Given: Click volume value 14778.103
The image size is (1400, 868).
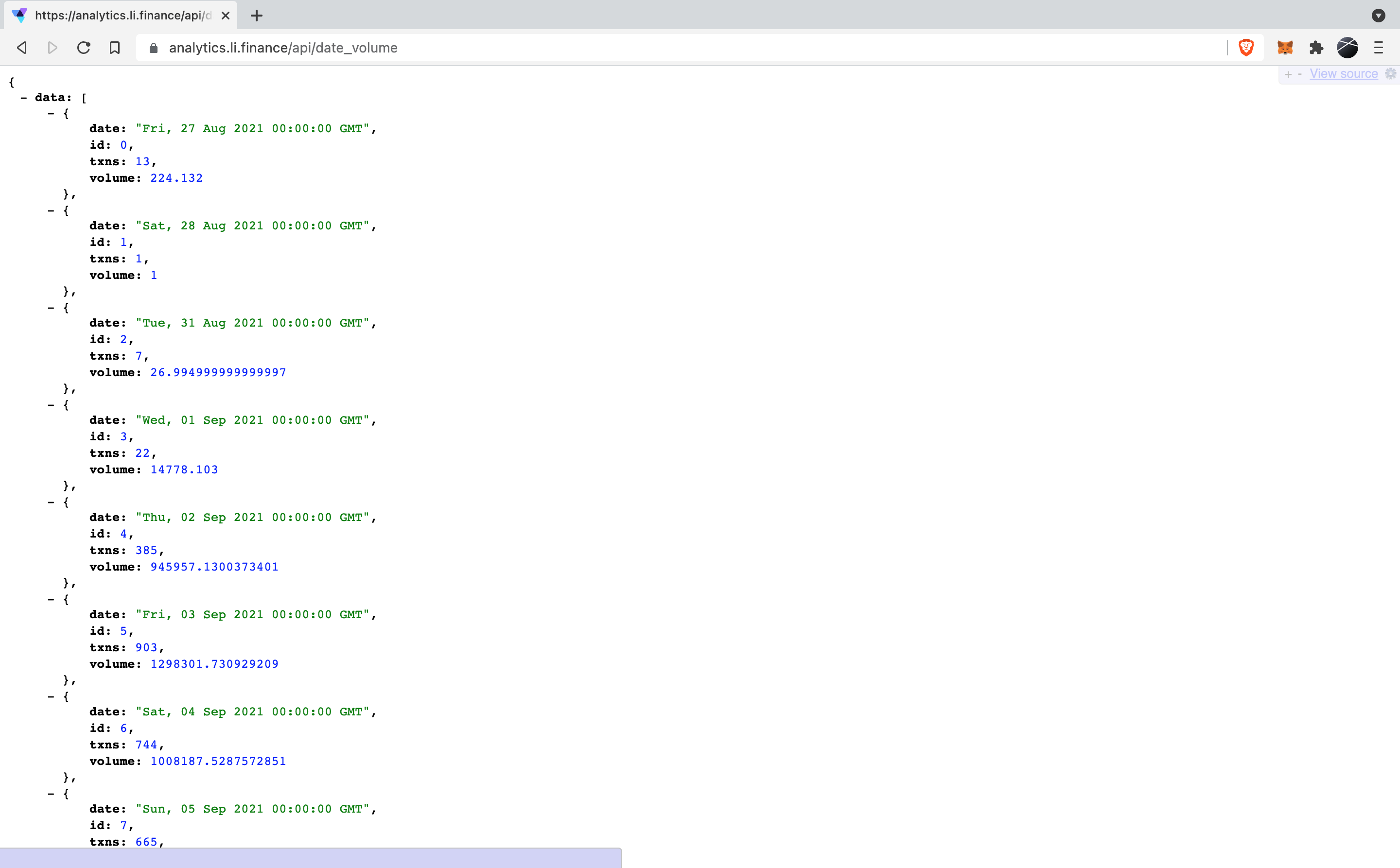Looking at the screenshot, I should (x=184, y=469).
